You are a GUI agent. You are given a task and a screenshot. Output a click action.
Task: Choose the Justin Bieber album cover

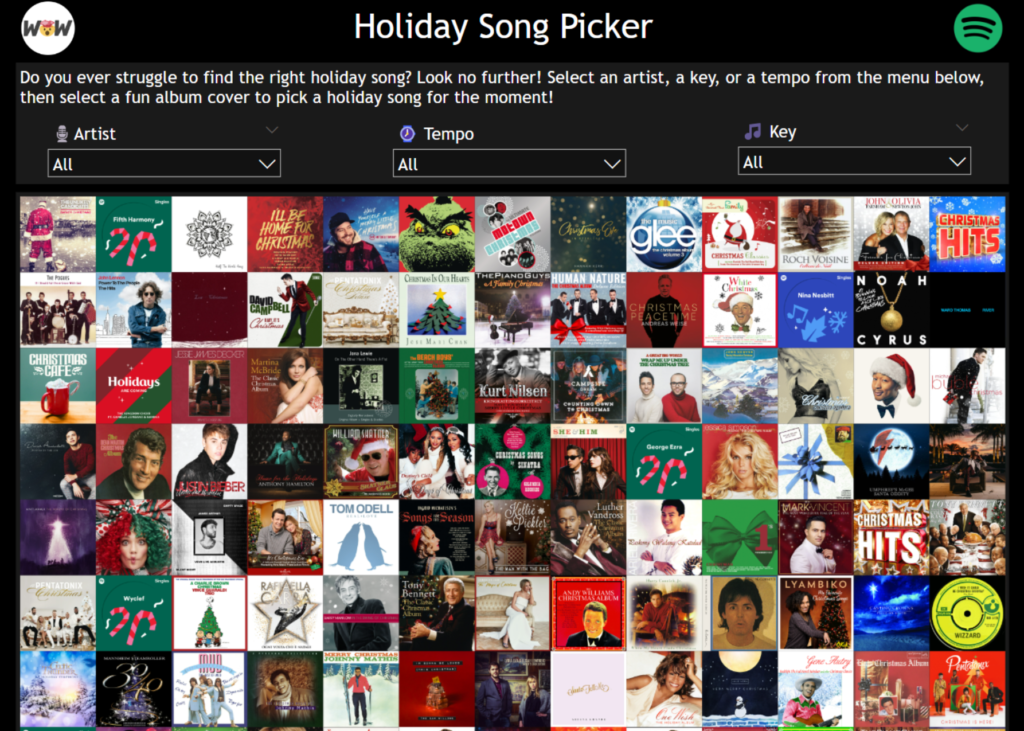(x=210, y=461)
